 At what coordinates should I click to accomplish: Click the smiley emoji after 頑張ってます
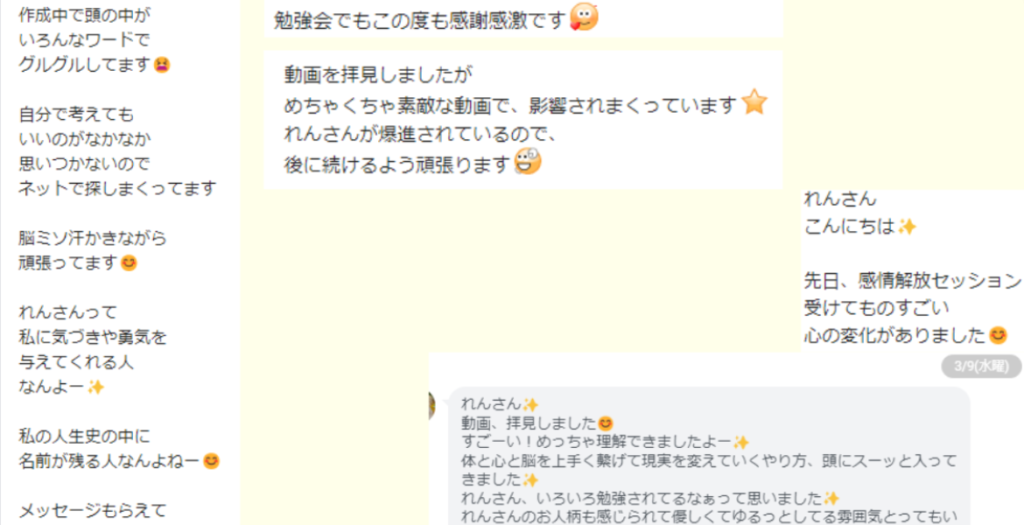tap(129, 263)
